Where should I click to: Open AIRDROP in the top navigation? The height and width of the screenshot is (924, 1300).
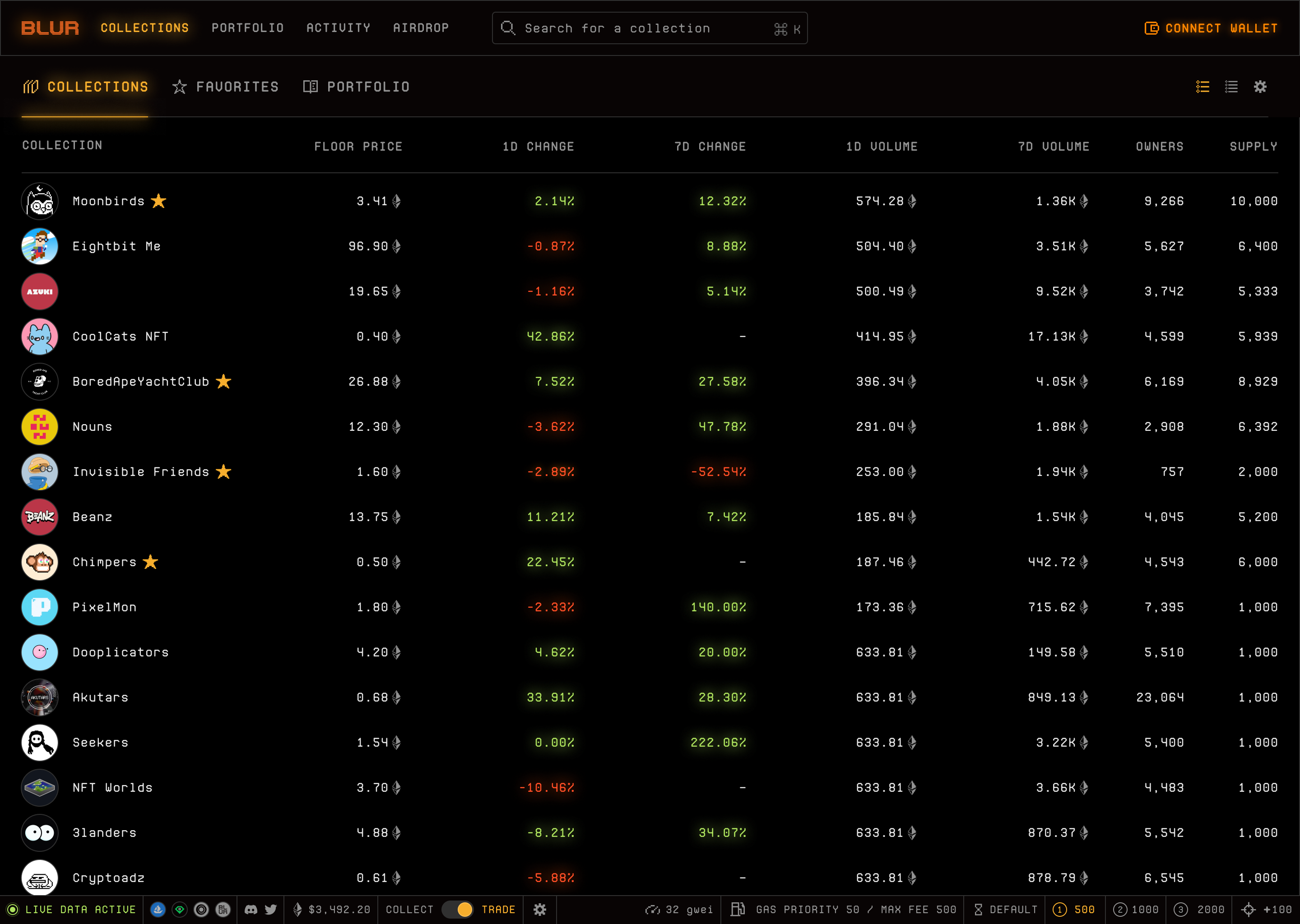click(x=421, y=28)
